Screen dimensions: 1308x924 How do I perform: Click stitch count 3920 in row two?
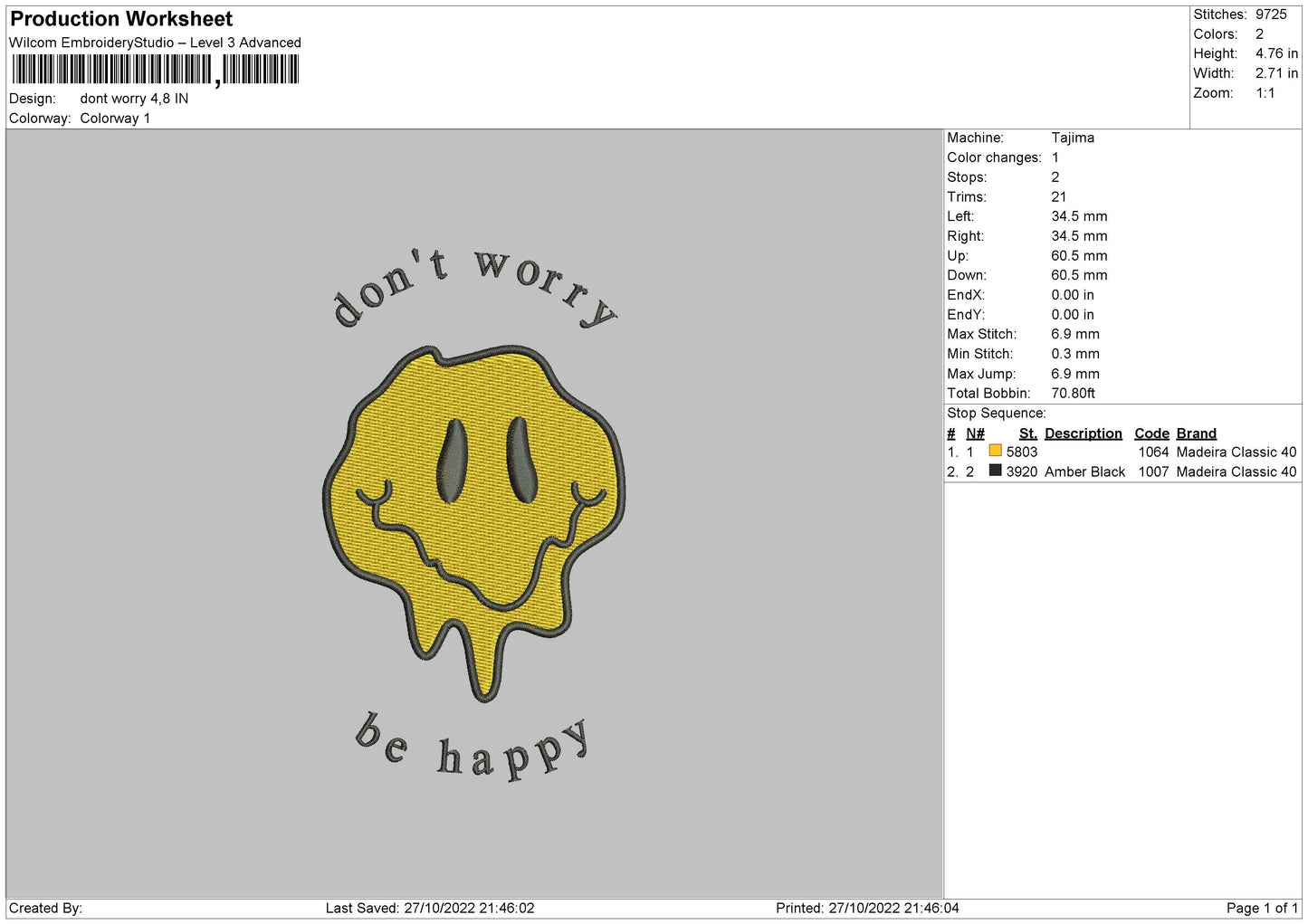[1021, 472]
